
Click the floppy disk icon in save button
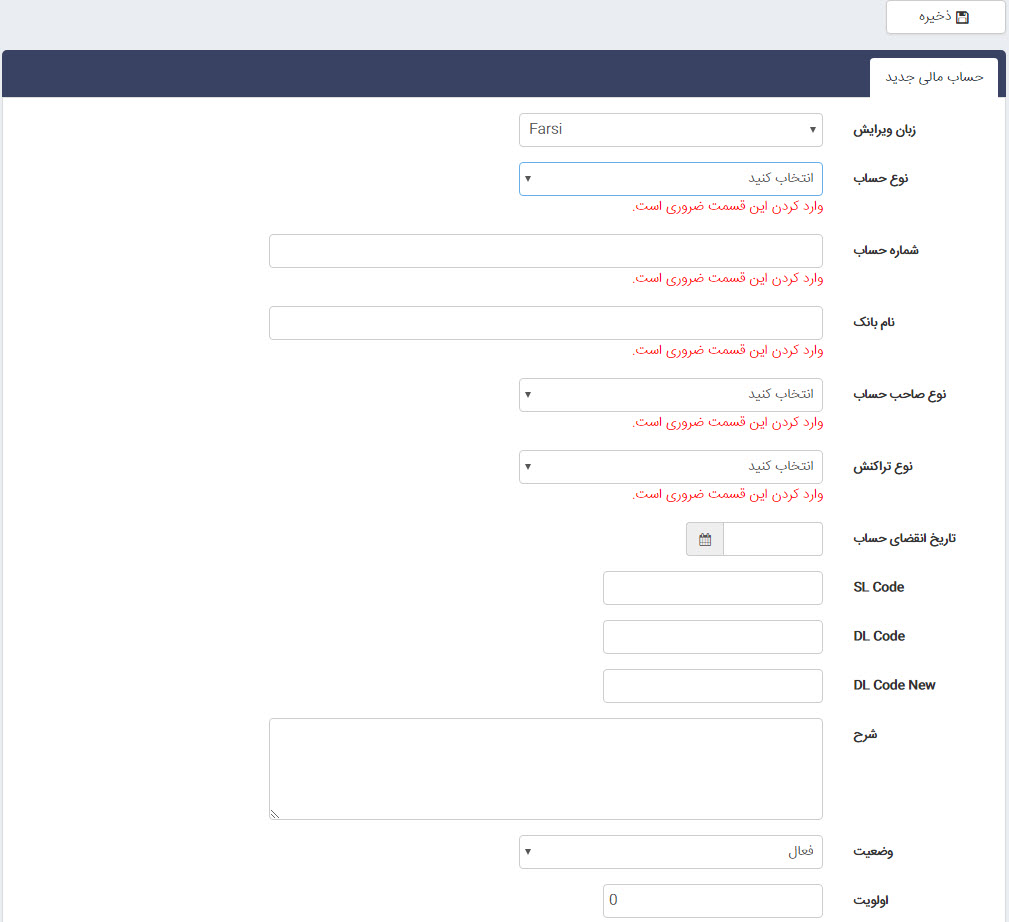pos(962,17)
